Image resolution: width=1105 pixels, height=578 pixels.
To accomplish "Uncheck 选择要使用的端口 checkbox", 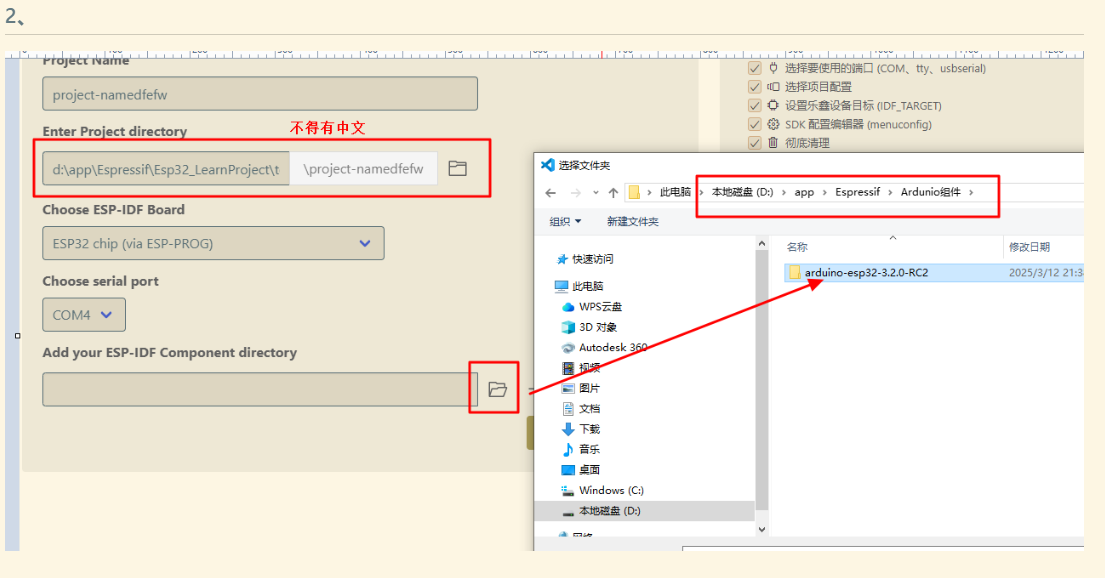I will coord(755,68).
